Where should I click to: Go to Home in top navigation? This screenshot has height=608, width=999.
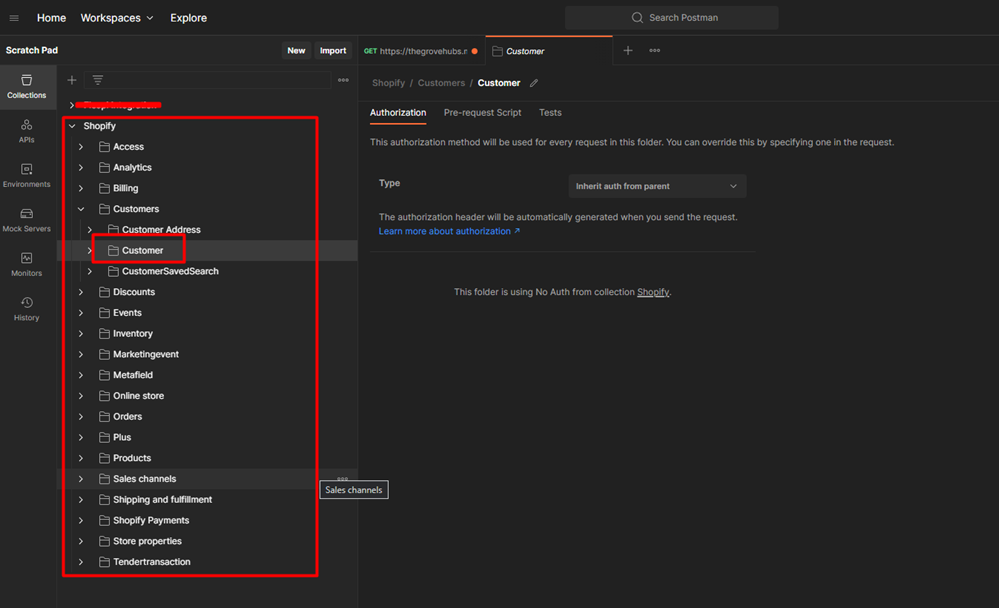51,18
